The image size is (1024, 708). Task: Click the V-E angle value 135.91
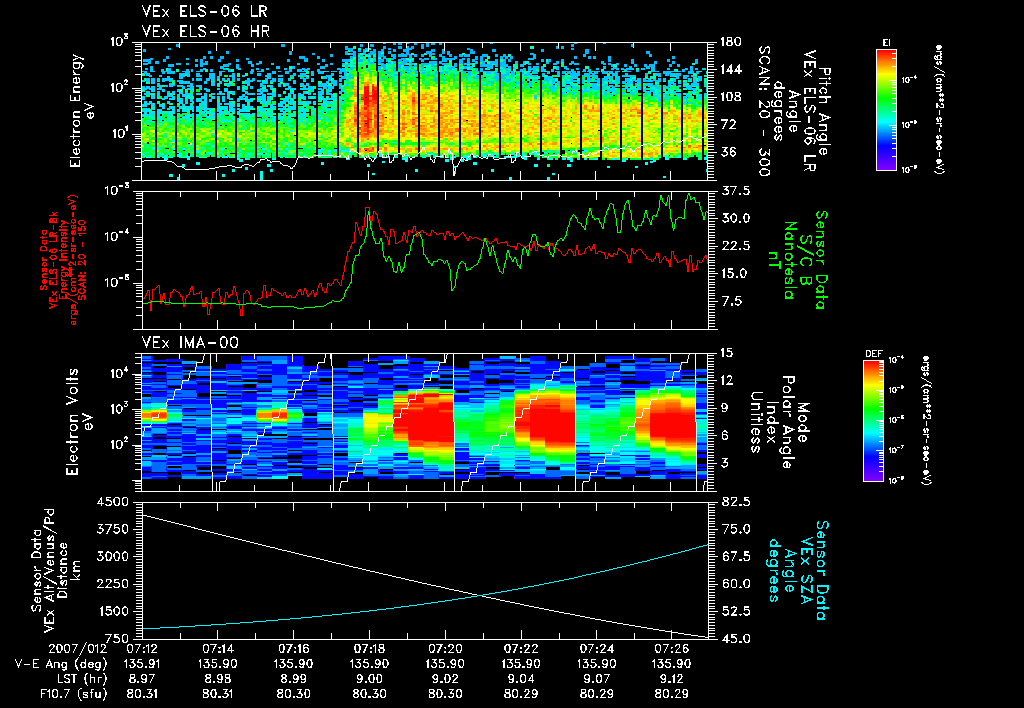142,664
